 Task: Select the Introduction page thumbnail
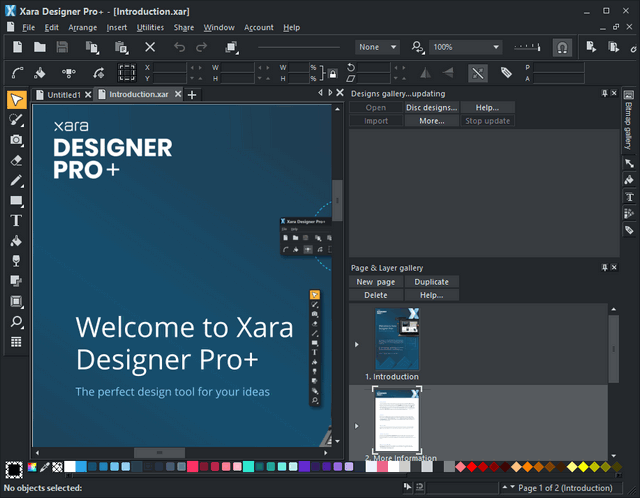[x=397, y=339]
